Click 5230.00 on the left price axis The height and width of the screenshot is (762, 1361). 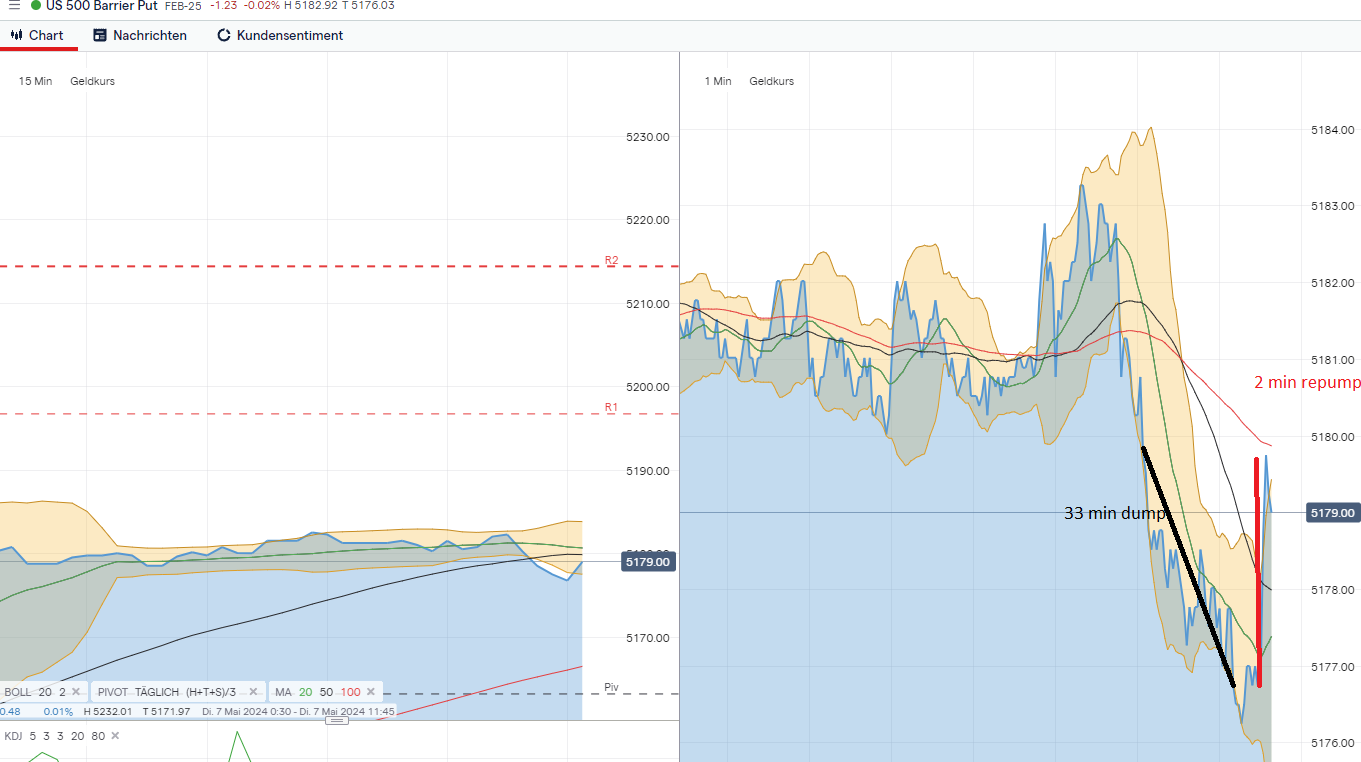click(648, 137)
